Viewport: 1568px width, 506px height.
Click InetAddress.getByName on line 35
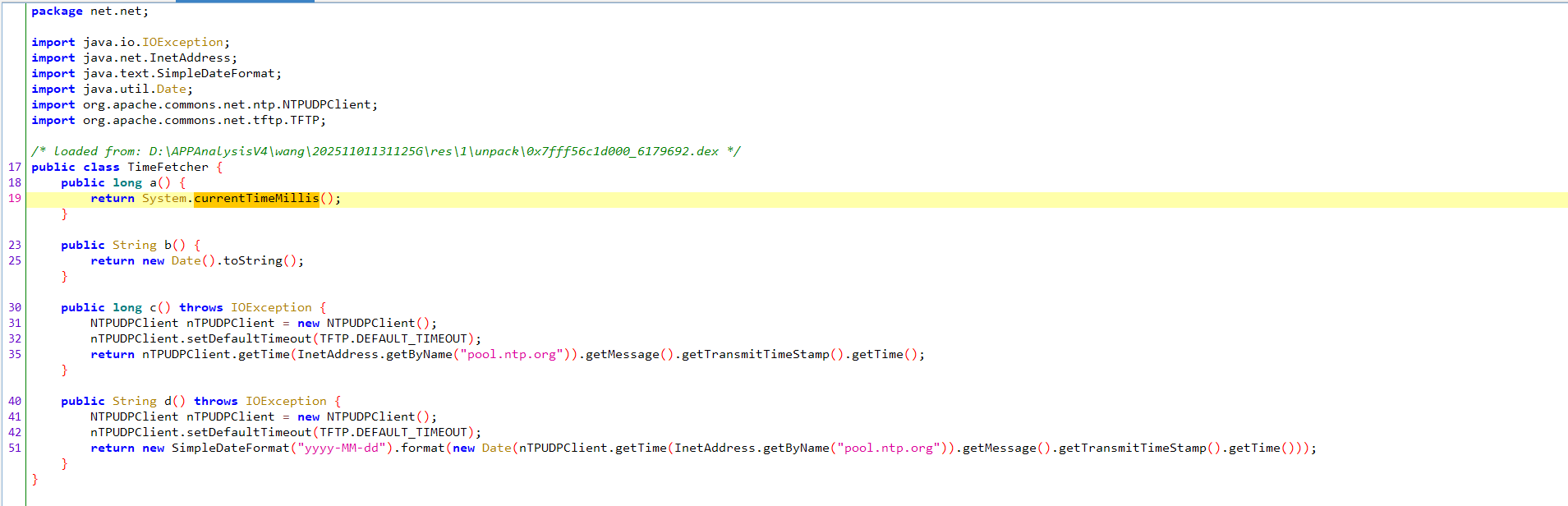pyautogui.click(x=375, y=355)
